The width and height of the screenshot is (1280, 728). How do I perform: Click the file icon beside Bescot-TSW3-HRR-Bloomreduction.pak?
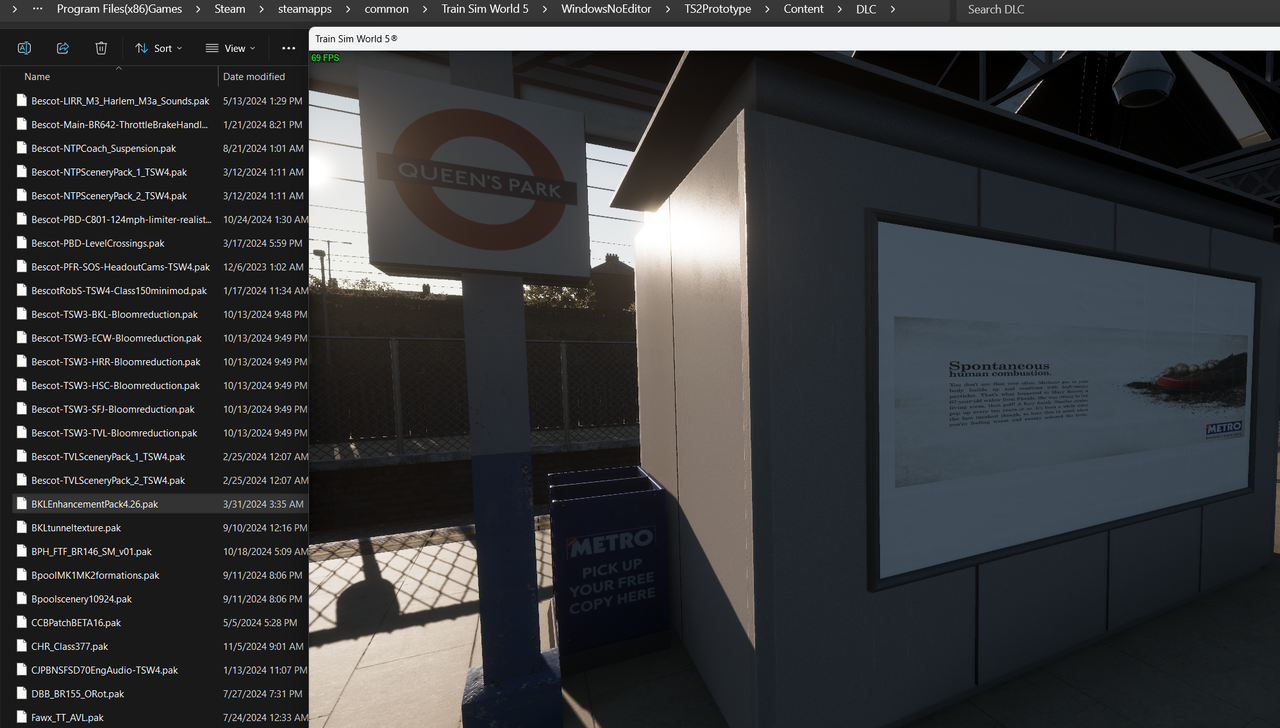pos(22,362)
